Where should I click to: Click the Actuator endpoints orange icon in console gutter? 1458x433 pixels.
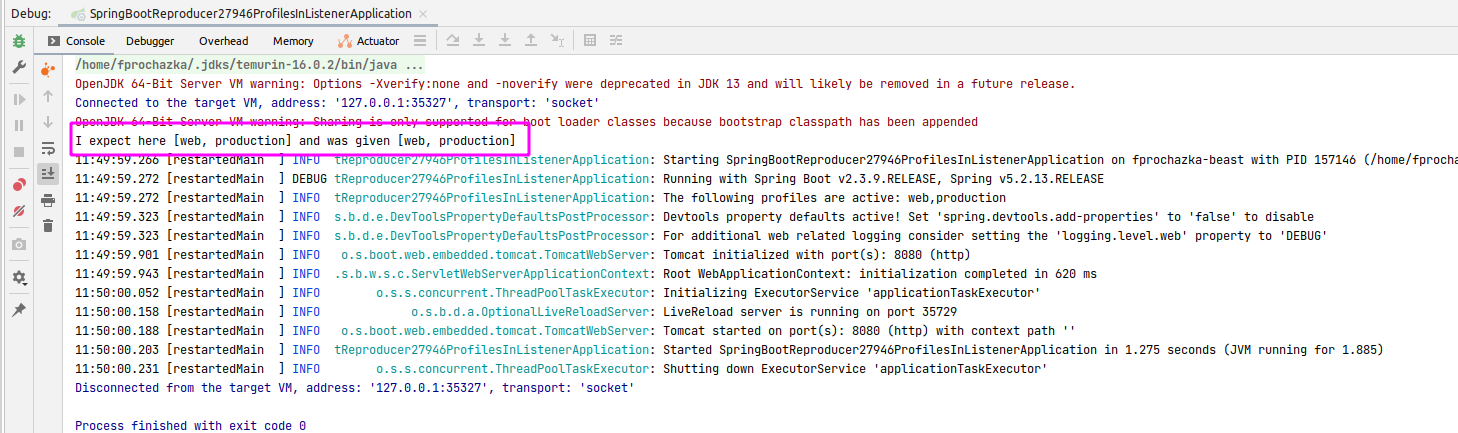tap(47, 70)
